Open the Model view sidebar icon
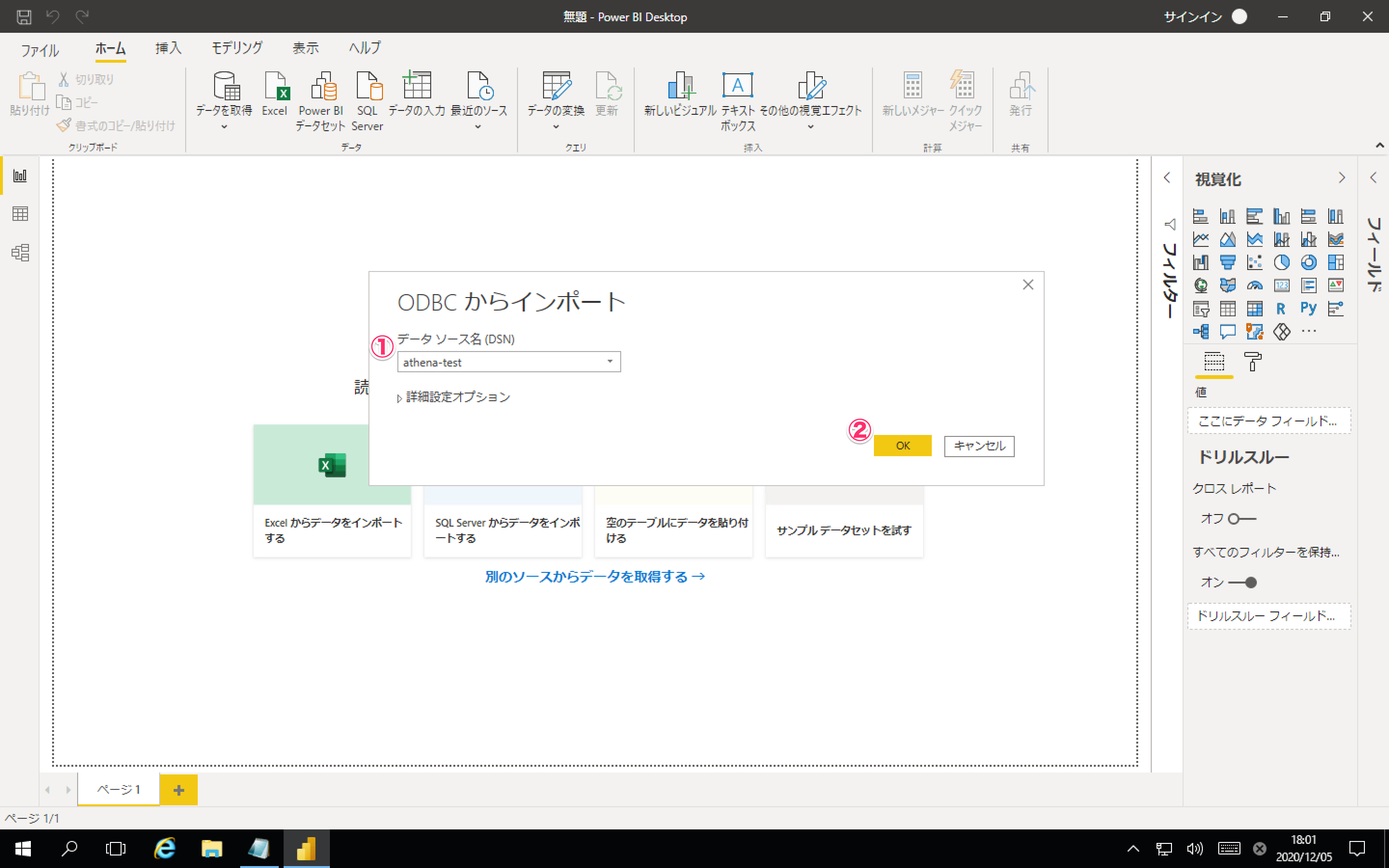The image size is (1389, 868). pyautogui.click(x=20, y=253)
